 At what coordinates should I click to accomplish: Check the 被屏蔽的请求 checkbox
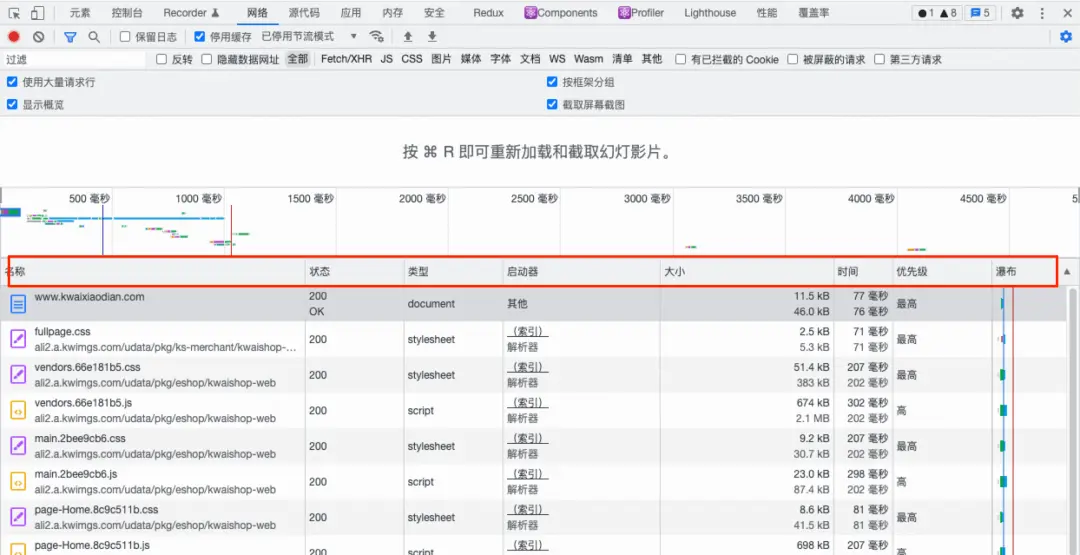click(793, 60)
